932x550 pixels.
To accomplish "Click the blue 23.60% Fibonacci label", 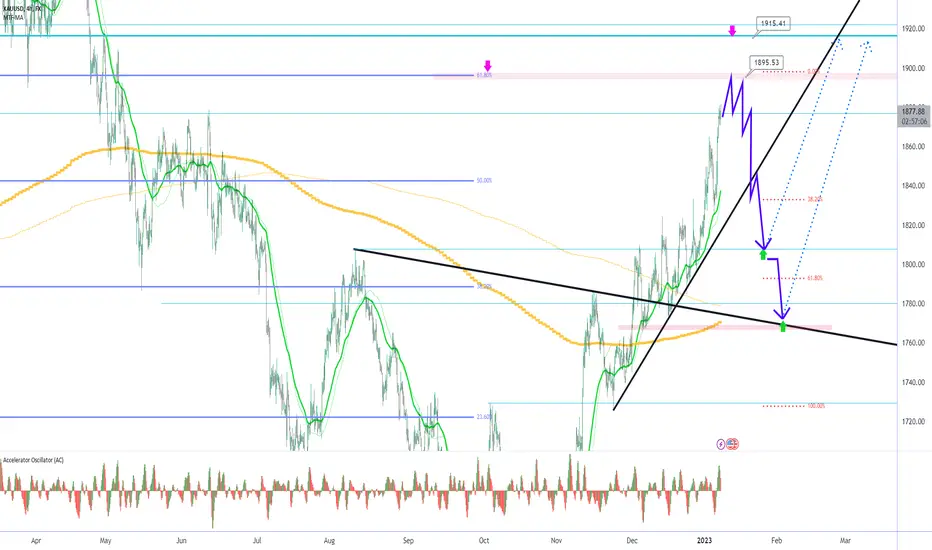I will pos(484,417).
